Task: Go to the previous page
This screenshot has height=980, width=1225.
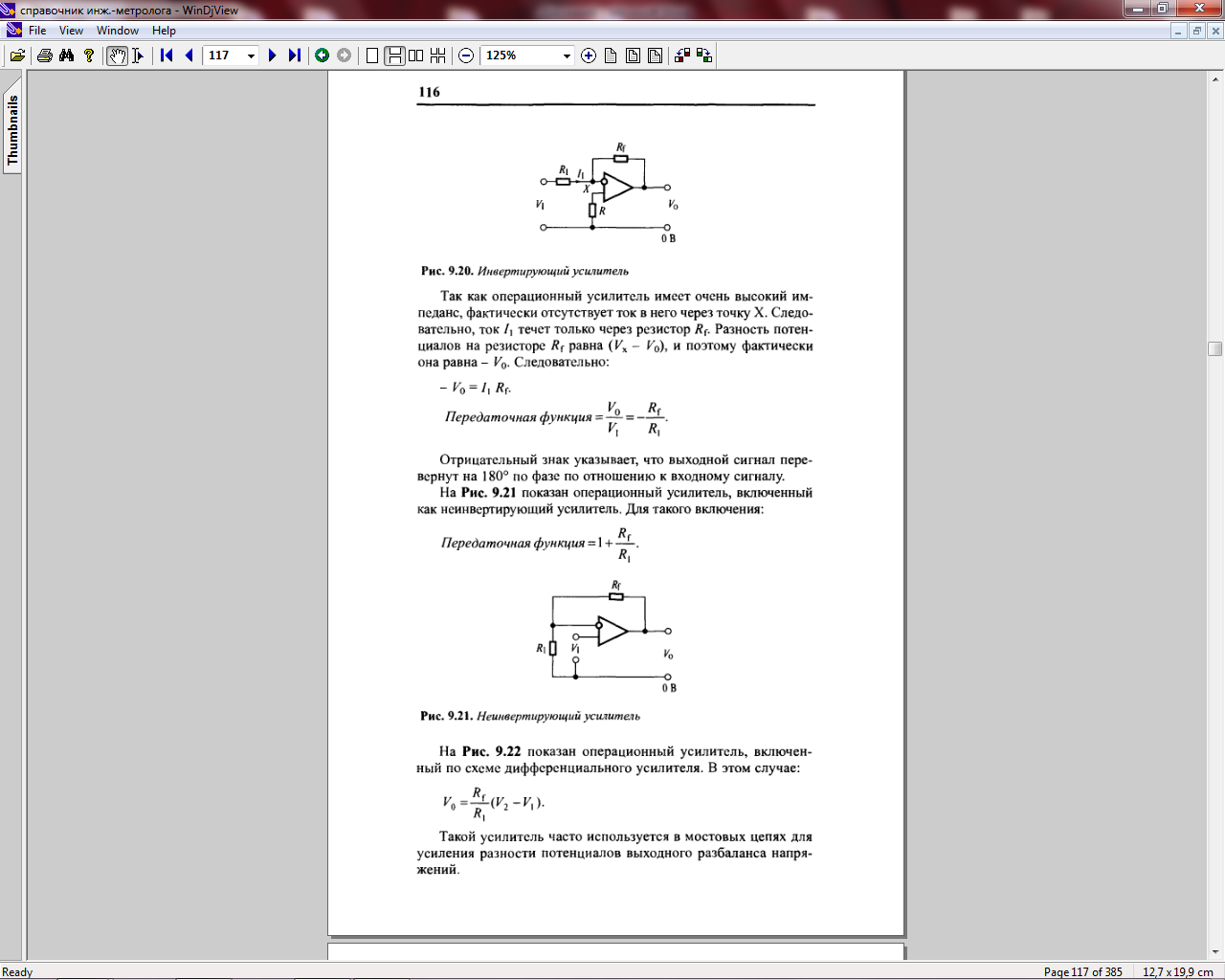Action: coord(189,56)
